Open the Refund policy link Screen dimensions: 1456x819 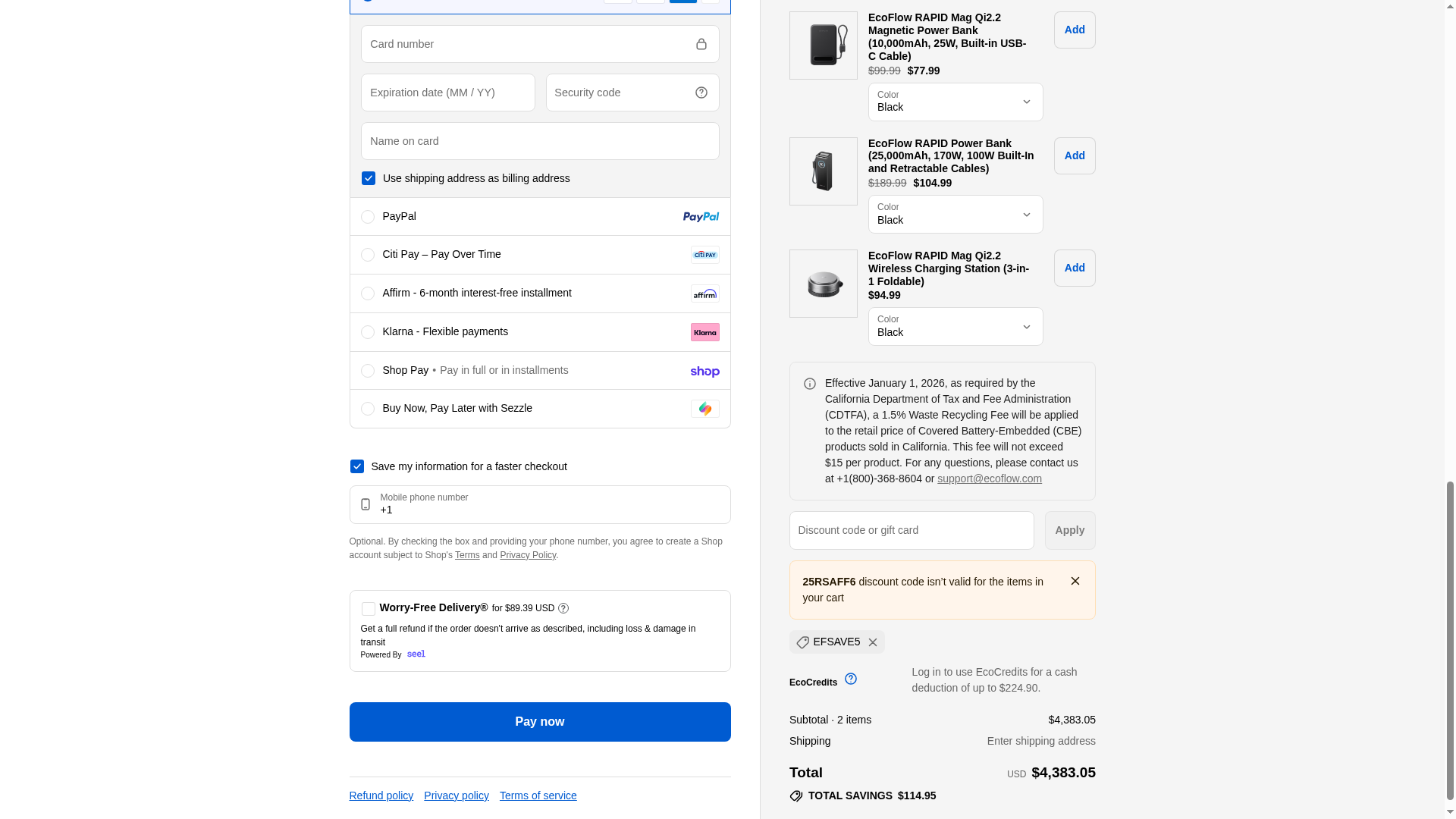pyautogui.click(x=381, y=795)
